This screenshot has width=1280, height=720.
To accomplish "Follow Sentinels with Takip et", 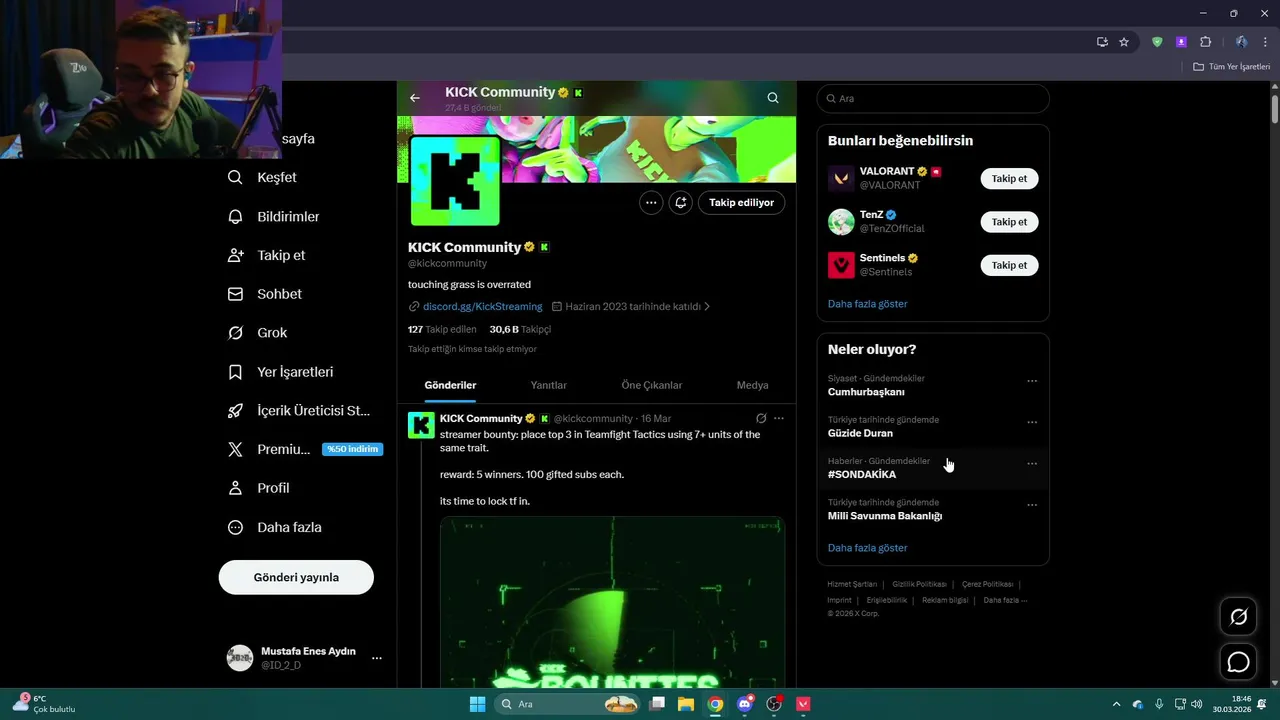I will coord(1009,265).
